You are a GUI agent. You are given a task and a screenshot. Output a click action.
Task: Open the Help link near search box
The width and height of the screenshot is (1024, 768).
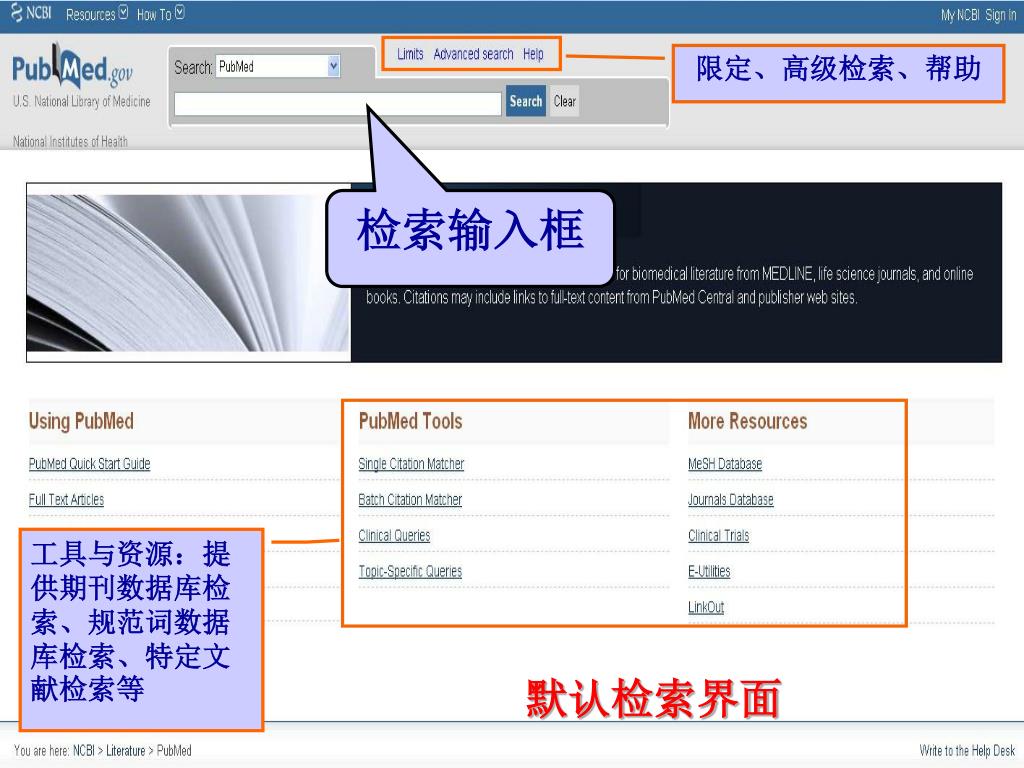[x=533, y=54]
